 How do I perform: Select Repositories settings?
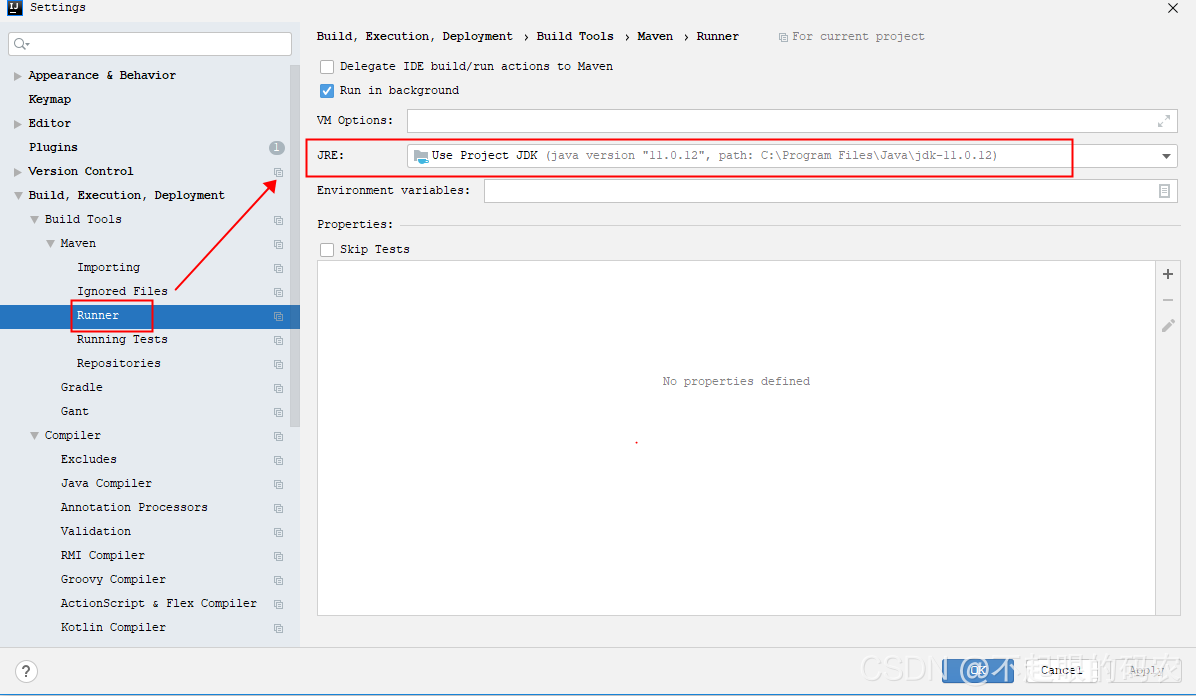(118, 363)
